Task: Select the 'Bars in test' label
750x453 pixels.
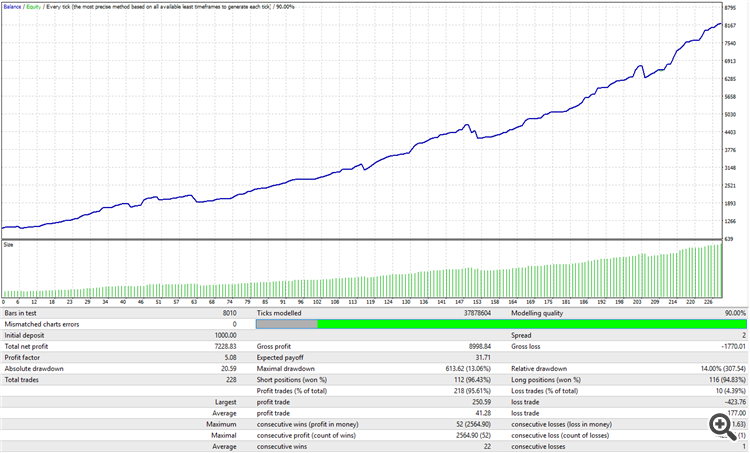Action: pyautogui.click(x=21, y=313)
